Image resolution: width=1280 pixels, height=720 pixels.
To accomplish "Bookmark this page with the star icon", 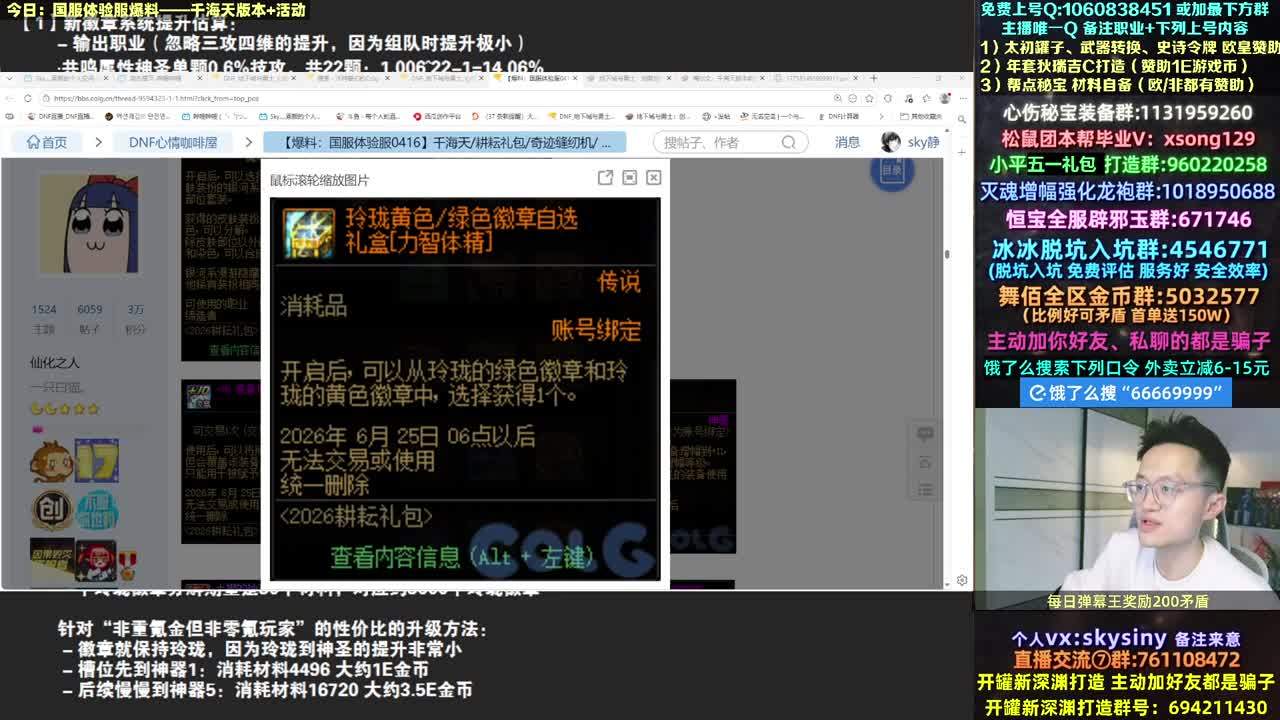I will [x=869, y=98].
